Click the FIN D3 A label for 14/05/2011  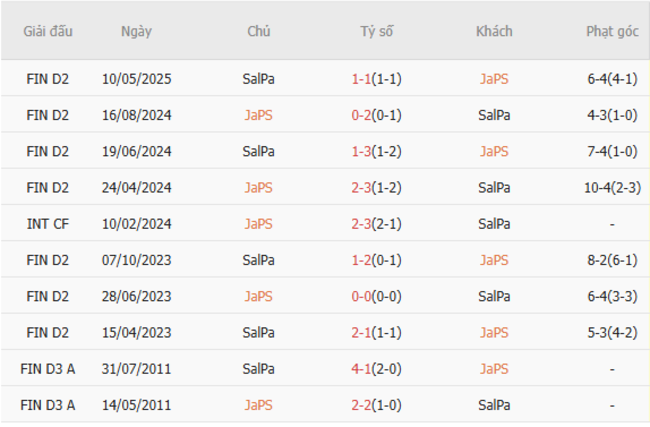[x=48, y=405]
